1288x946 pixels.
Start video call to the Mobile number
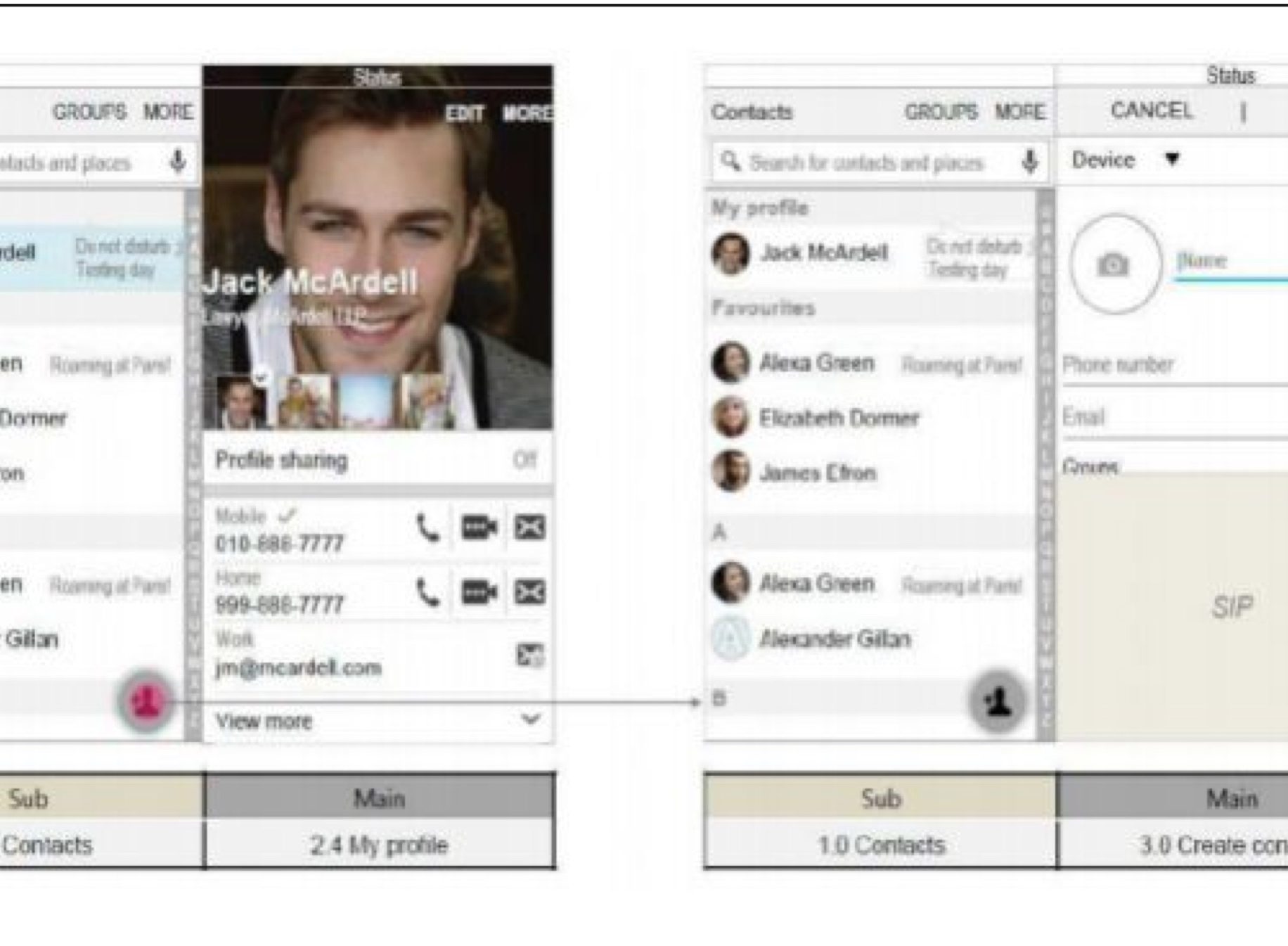coord(479,528)
